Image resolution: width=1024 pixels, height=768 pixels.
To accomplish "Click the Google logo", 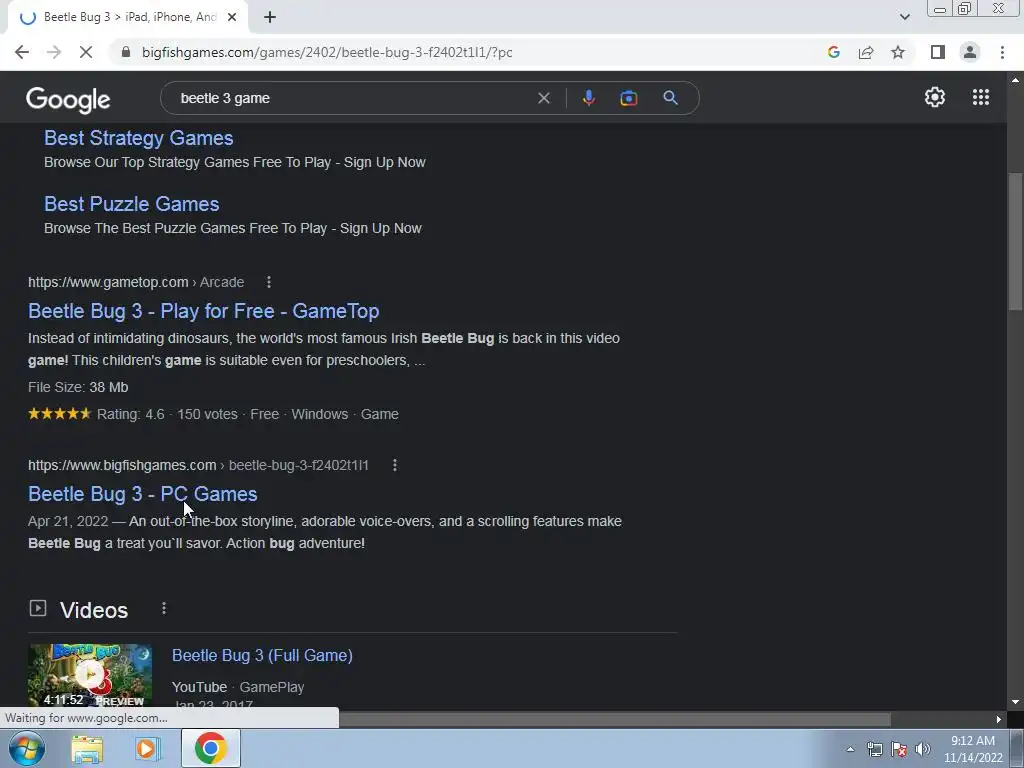I will tap(68, 99).
